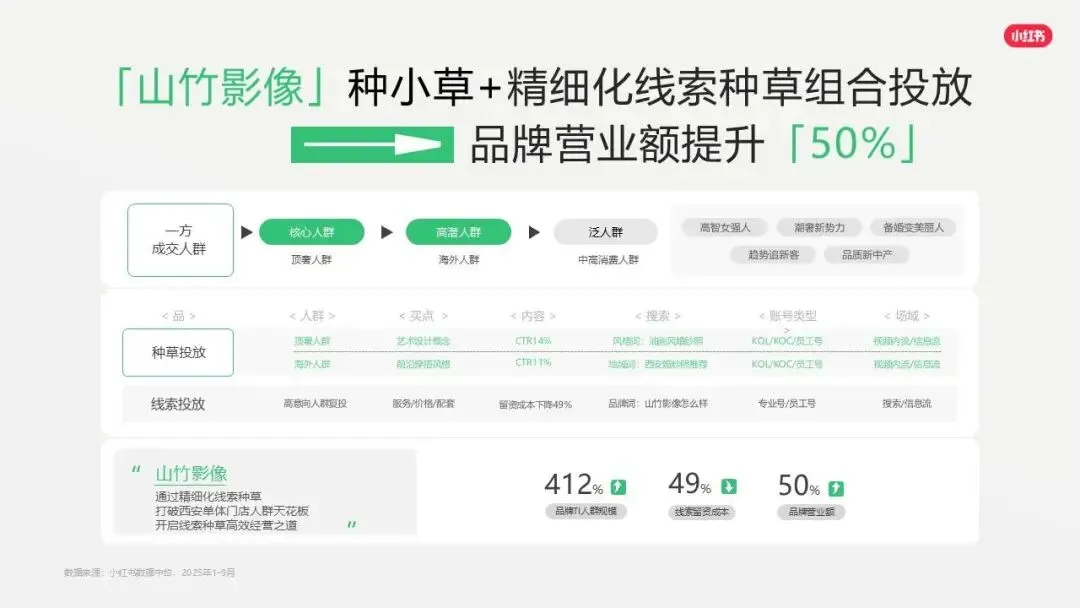Click the 线索投放 row label
1080x608 pixels.
tap(178, 404)
